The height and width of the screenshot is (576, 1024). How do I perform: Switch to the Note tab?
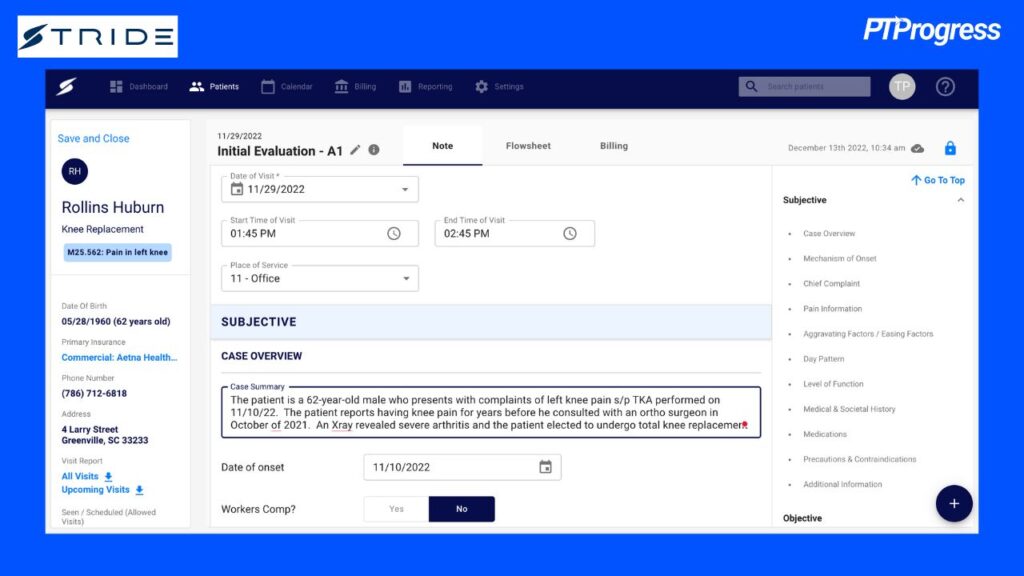tap(442, 146)
